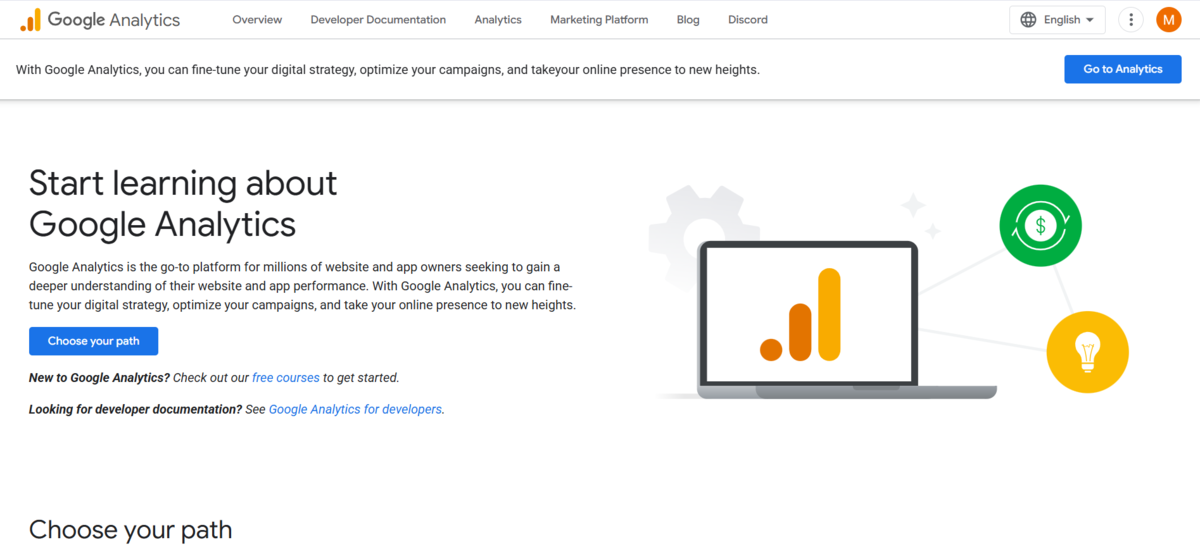1200x554 pixels.
Task: Open Marketing Platform from the header
Action: 599,19
